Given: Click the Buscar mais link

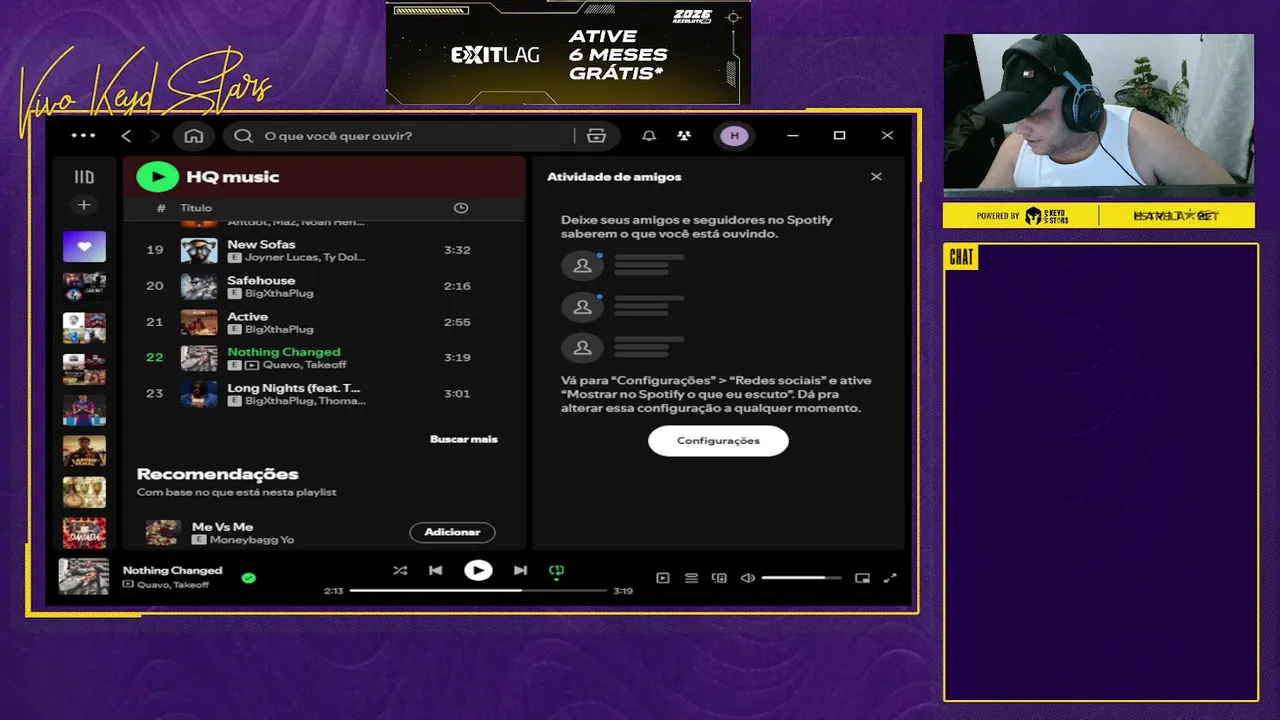Looking at the screenshot, I should pyautogui.click(x=463, y=439).
